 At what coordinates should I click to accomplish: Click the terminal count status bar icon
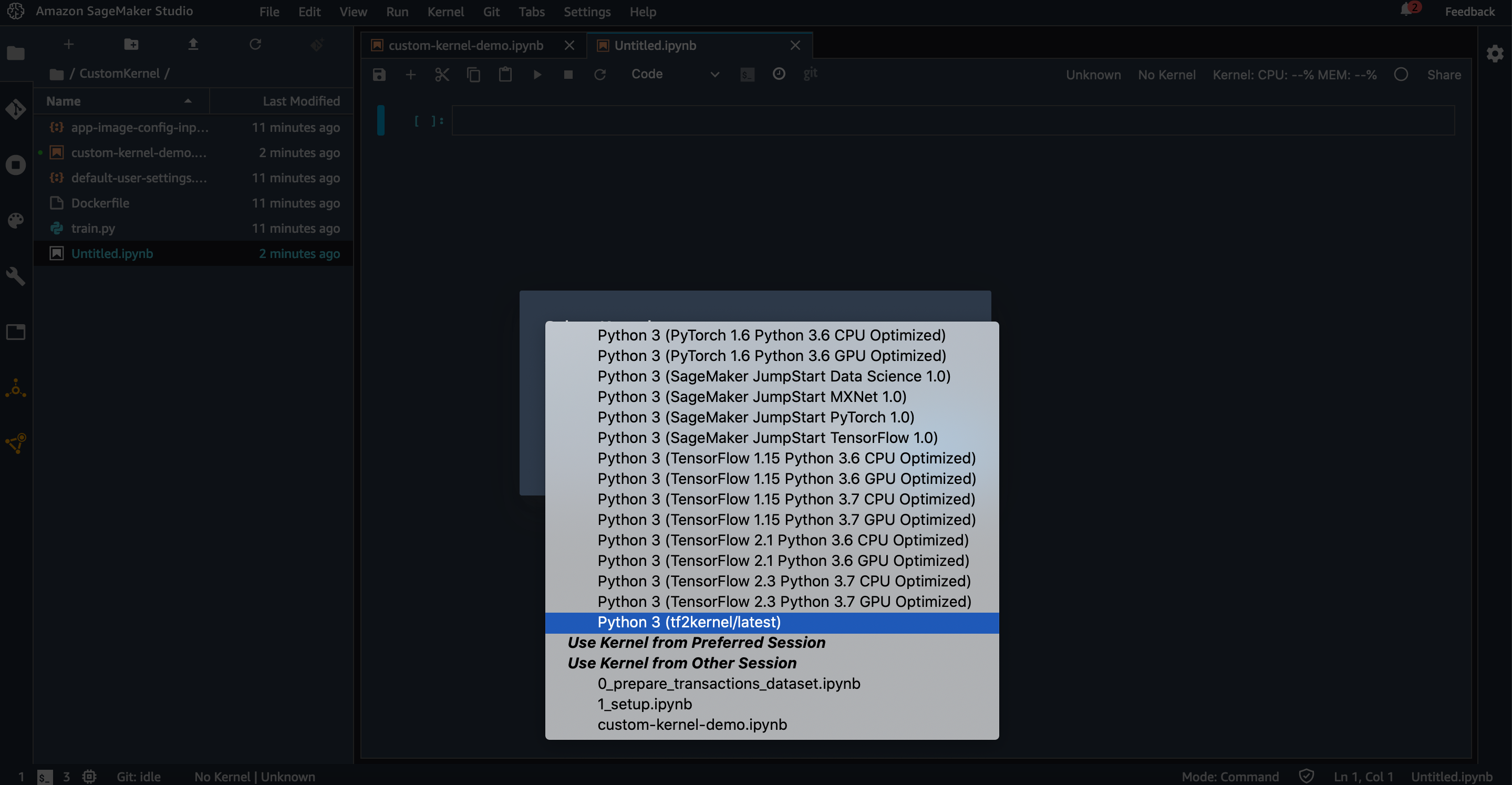click(45, 777)
